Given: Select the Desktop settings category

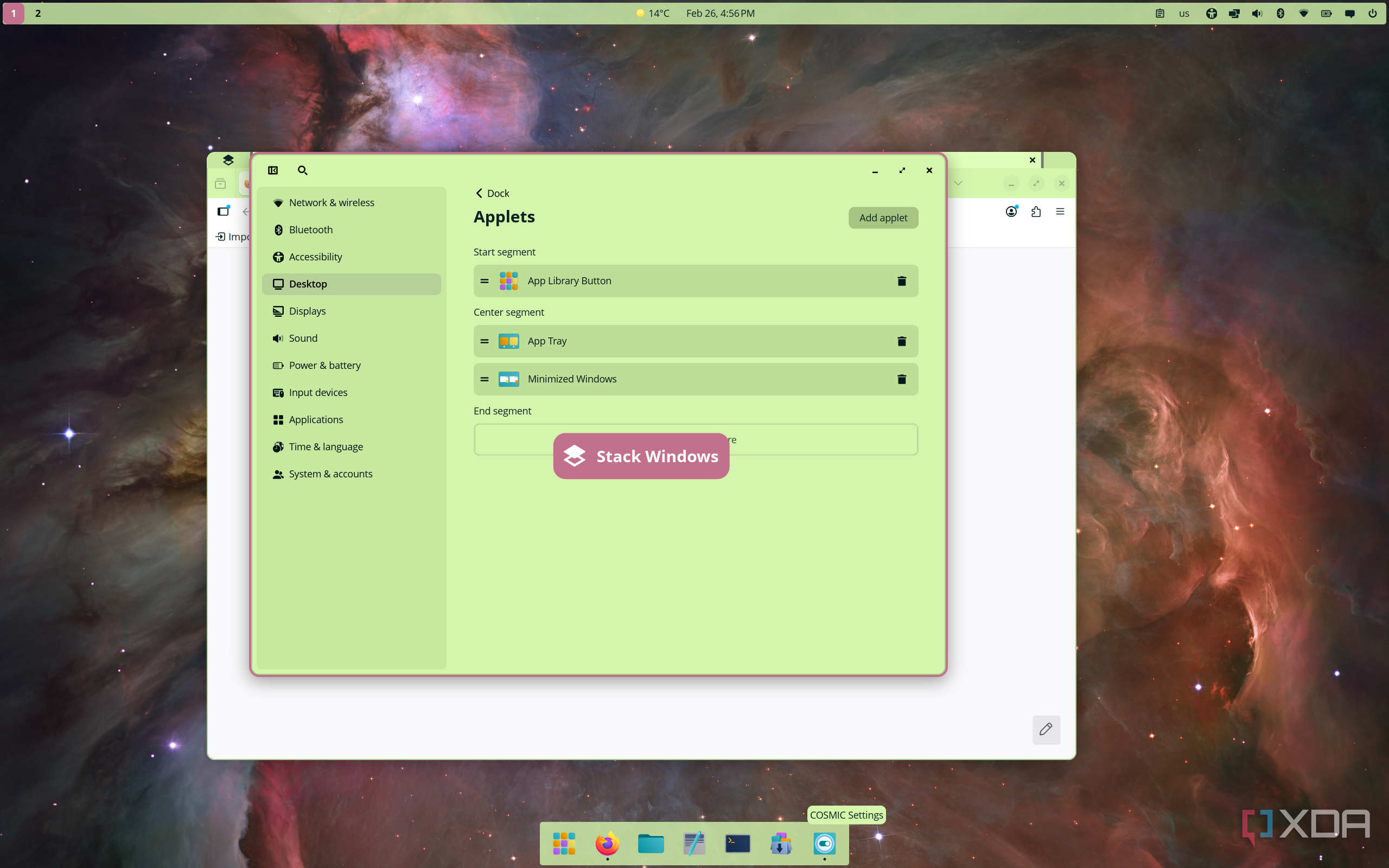Looking at the screenshot, I should point(351,284).
